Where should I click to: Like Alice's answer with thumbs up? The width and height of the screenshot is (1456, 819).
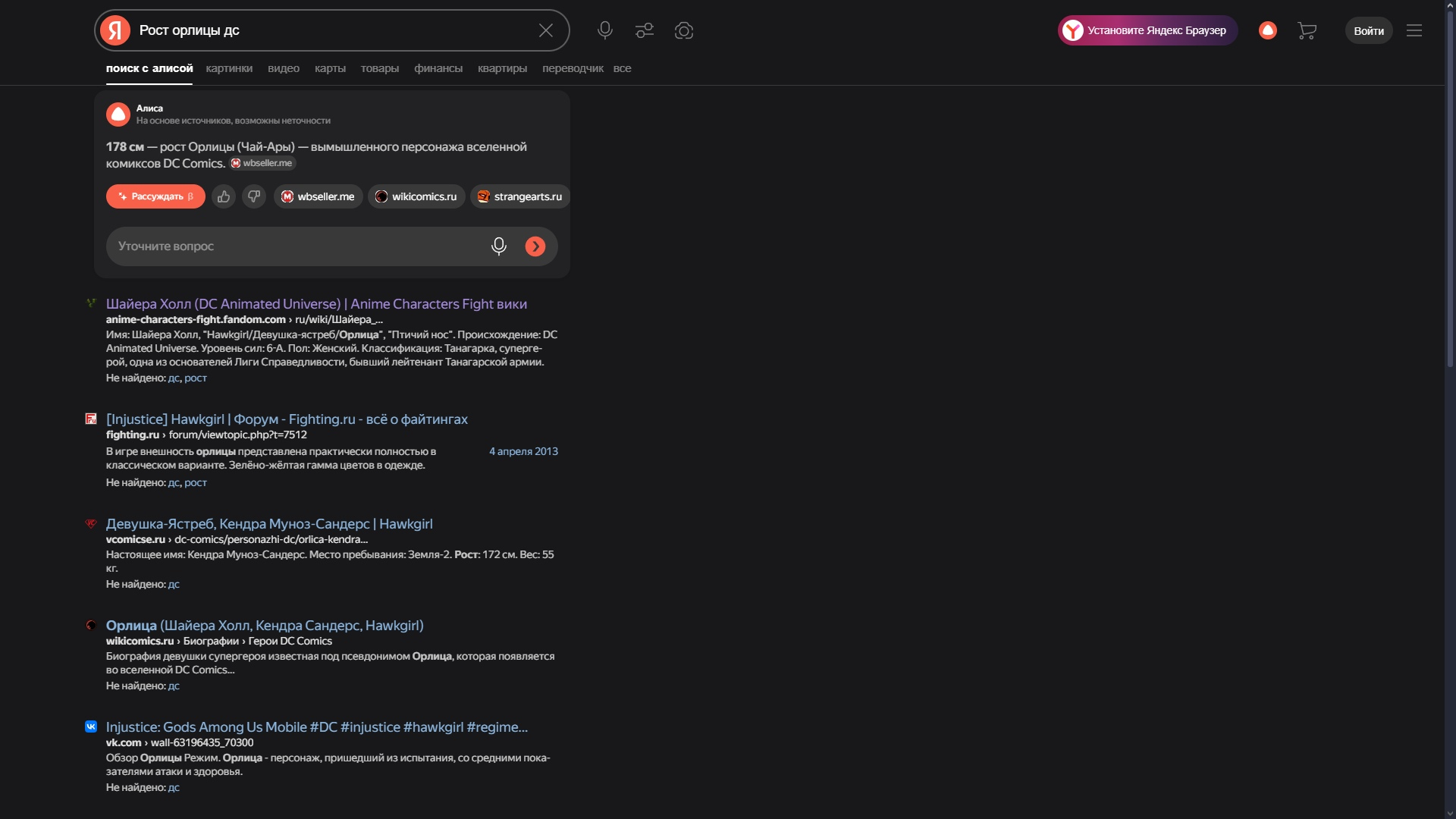coord(224,196)
